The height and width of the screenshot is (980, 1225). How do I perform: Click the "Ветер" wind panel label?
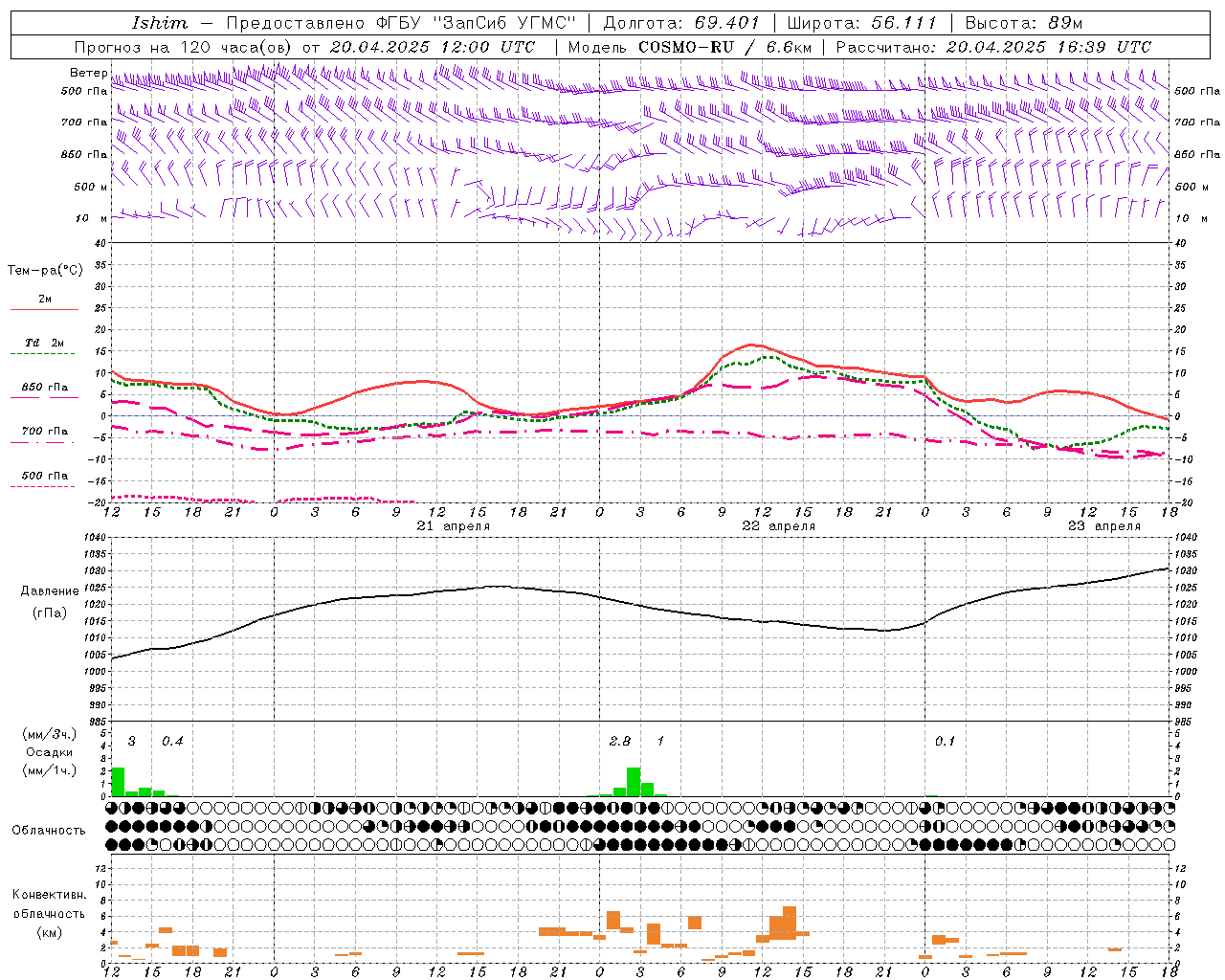coord(89,73)
